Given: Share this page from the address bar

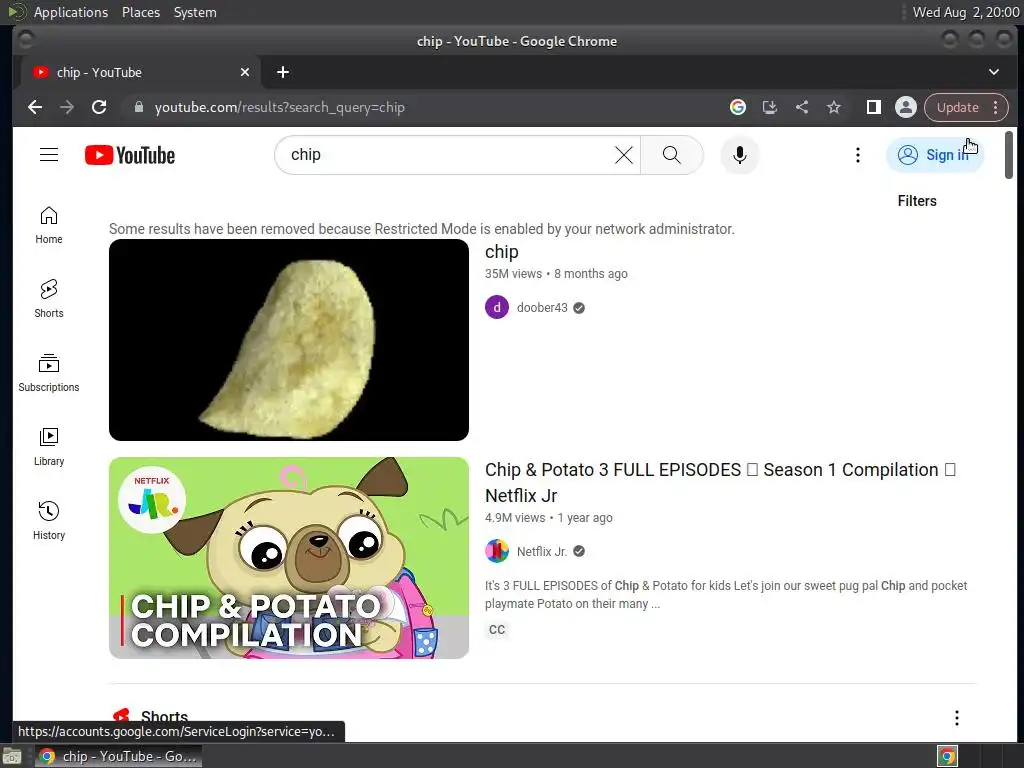Looking at the screenshot, I should 802,107.
